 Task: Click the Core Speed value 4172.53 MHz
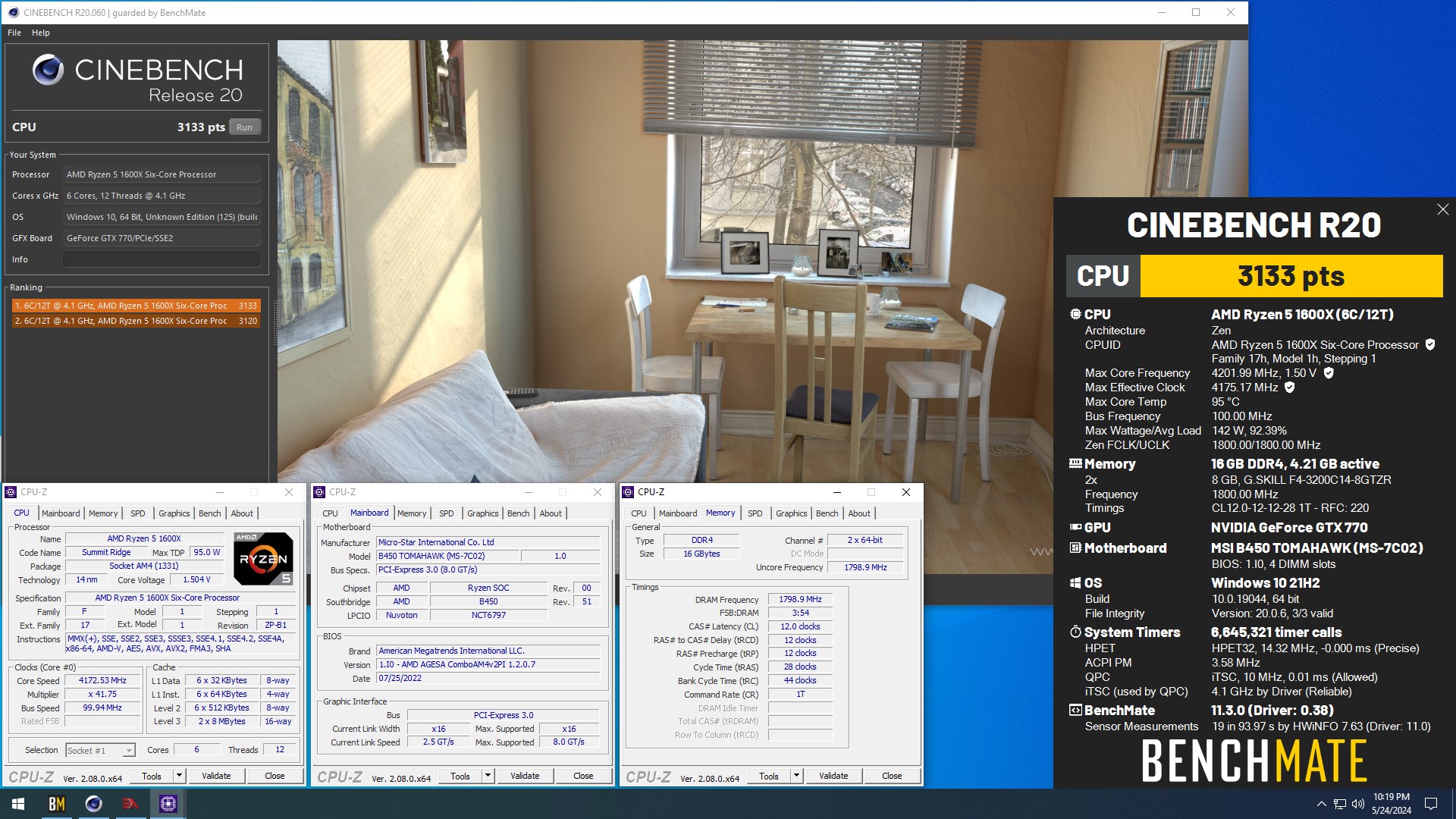[x=103, y=680]
